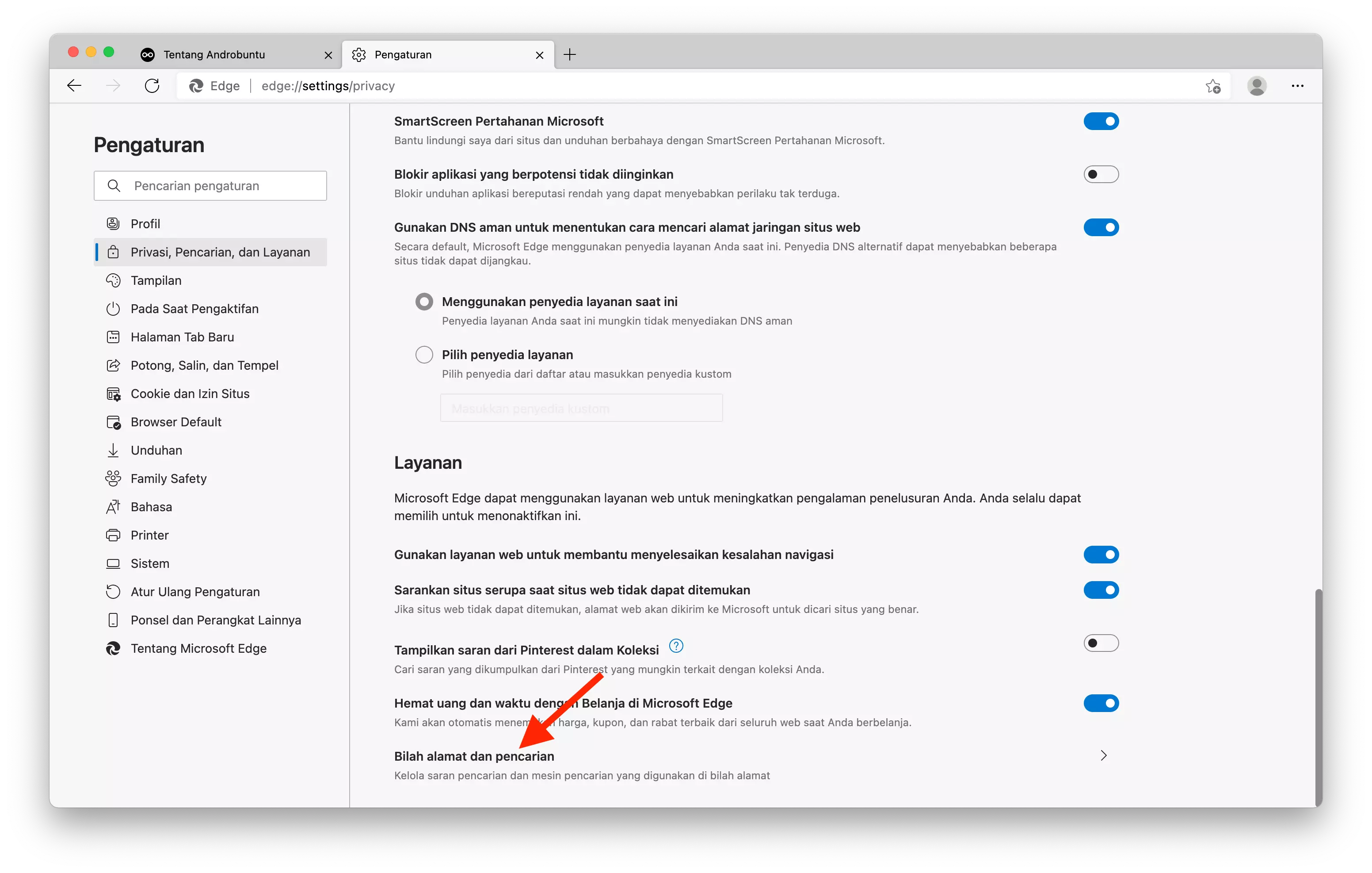Click the Privasi, Pencarian, dan Layanan icon
Viewport: 1372px width, 873px height.
click(x=113, y=251)
